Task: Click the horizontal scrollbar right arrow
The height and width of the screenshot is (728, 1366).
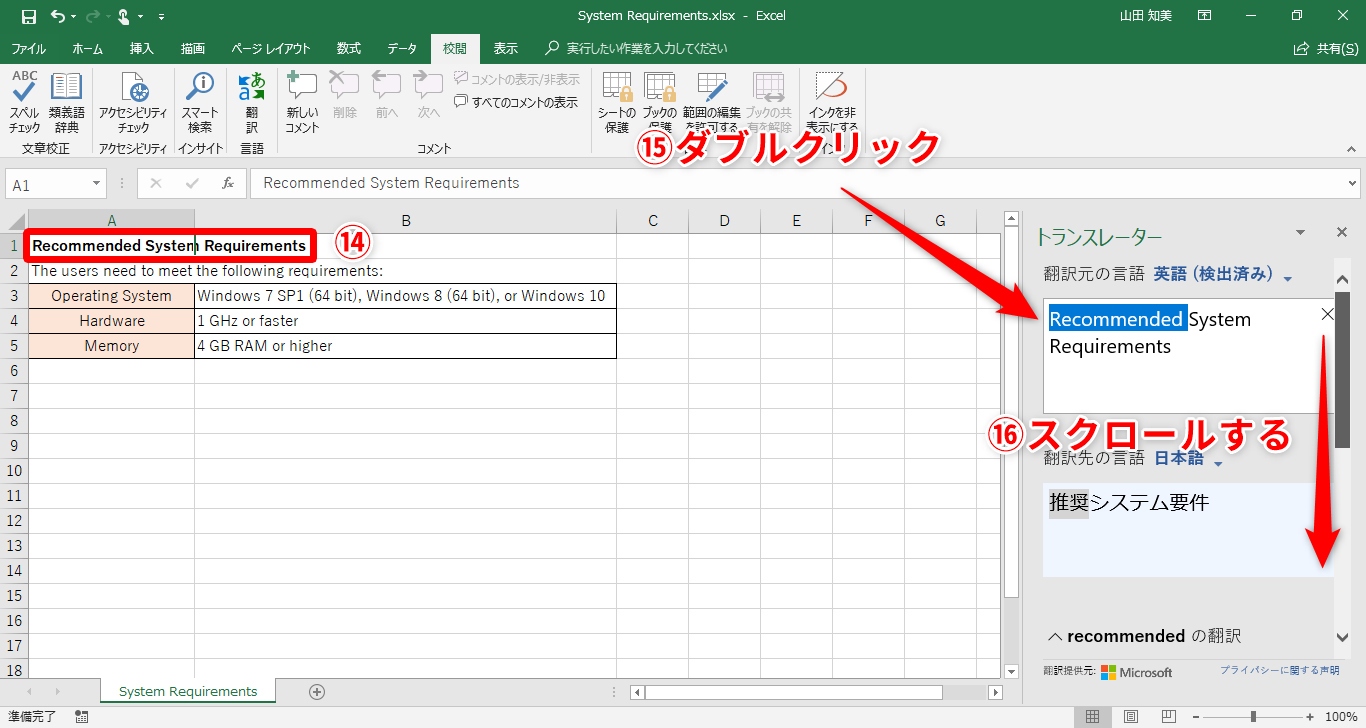Action: coord(994,692)
